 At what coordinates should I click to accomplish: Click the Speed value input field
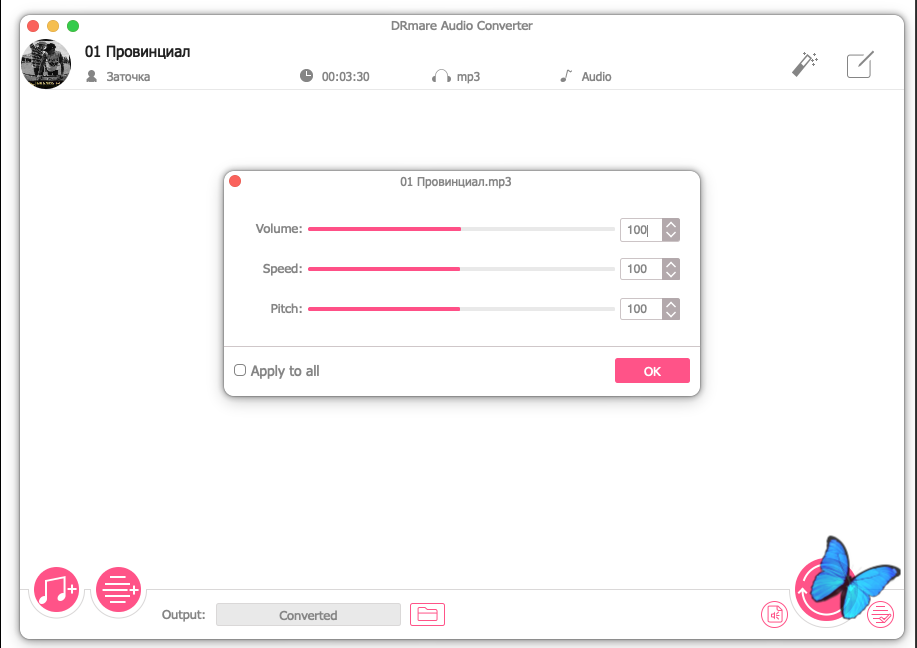640,269
